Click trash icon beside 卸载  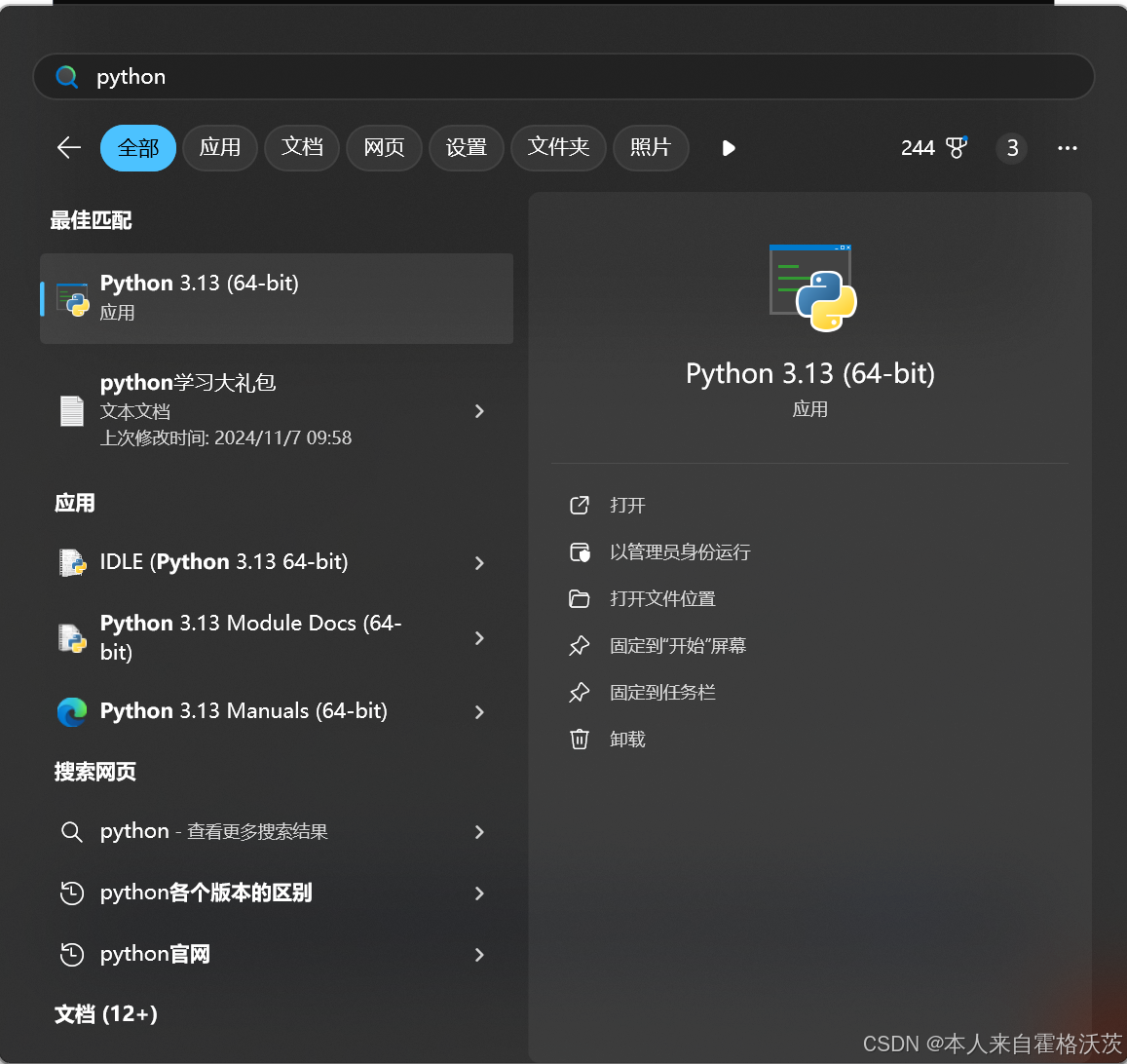pyautogui.click(x=580, y=739)
